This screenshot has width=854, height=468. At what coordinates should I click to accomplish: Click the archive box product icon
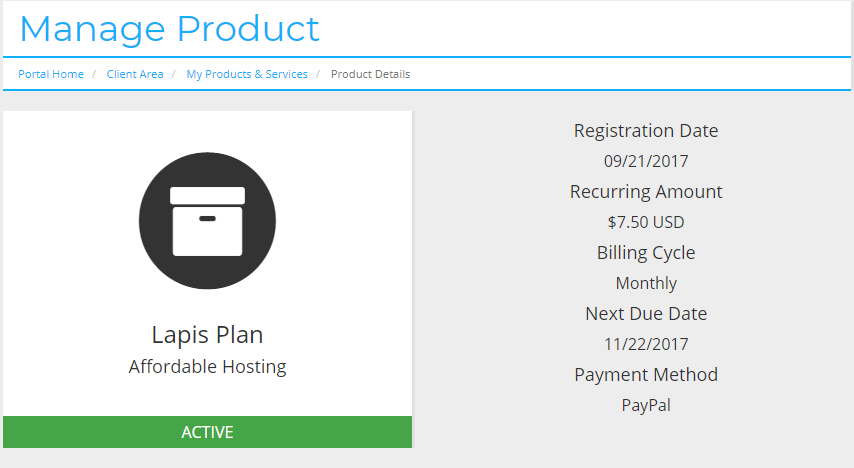pyautogui.click(x=208, y=221)
